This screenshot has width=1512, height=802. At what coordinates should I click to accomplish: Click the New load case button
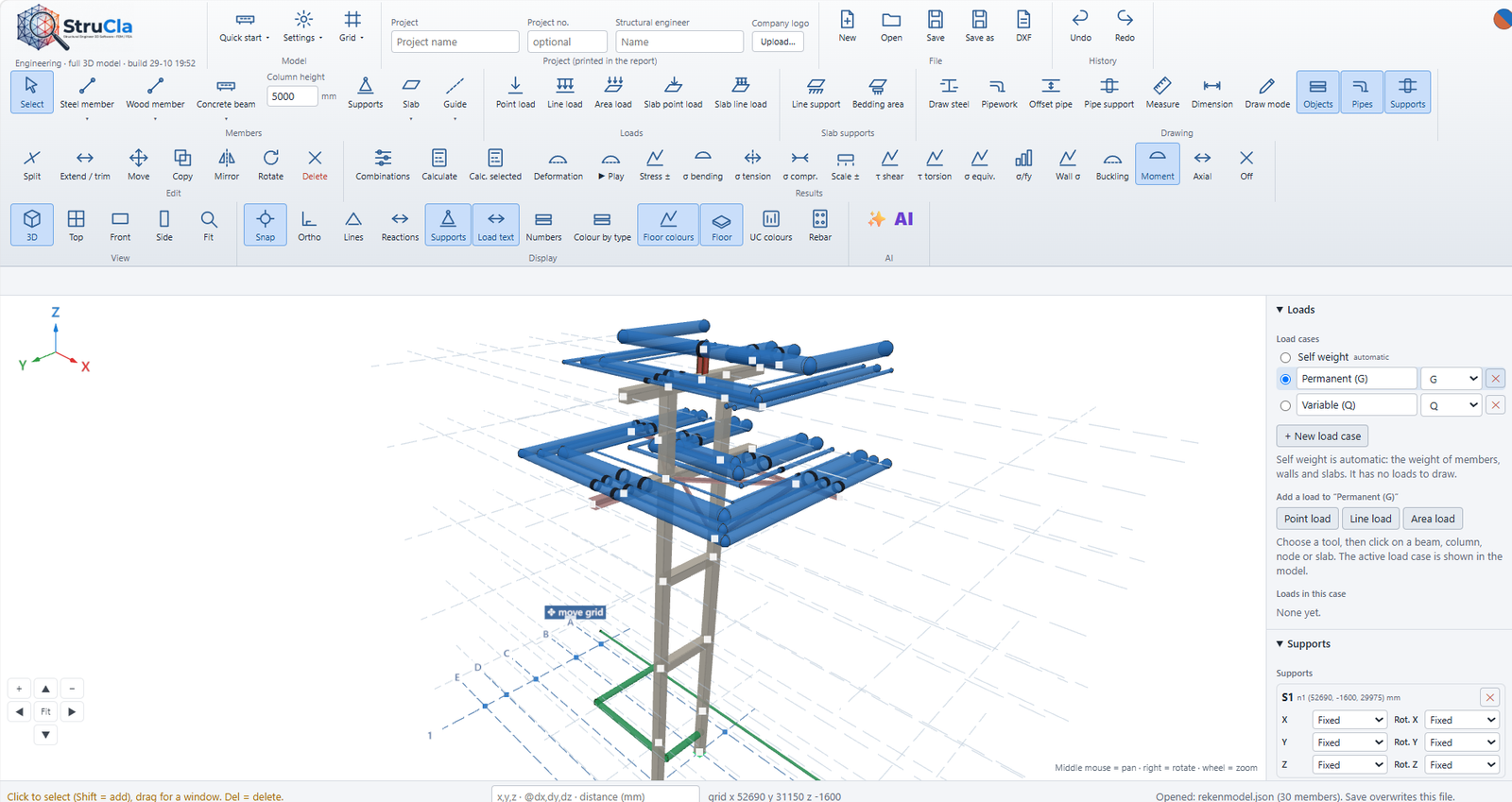pos(1322,436)
